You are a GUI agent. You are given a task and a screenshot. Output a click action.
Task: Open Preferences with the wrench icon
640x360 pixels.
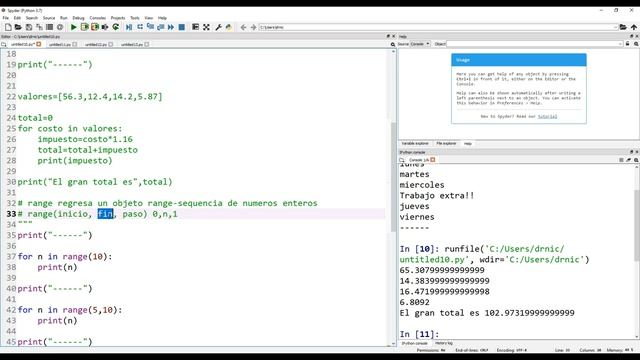tap(218, 27)
